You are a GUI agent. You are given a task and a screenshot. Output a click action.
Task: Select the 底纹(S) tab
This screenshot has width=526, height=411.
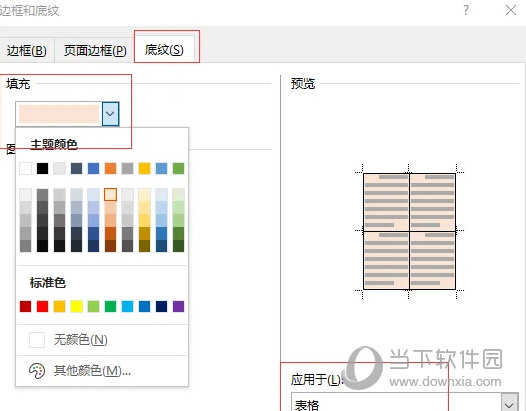(x=164, y=50)
